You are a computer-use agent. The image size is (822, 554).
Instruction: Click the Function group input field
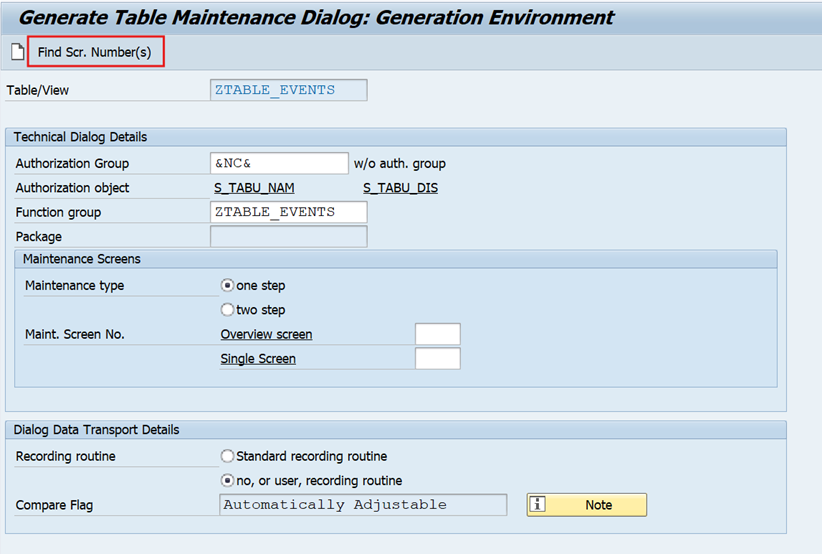[x=288, y=212]
